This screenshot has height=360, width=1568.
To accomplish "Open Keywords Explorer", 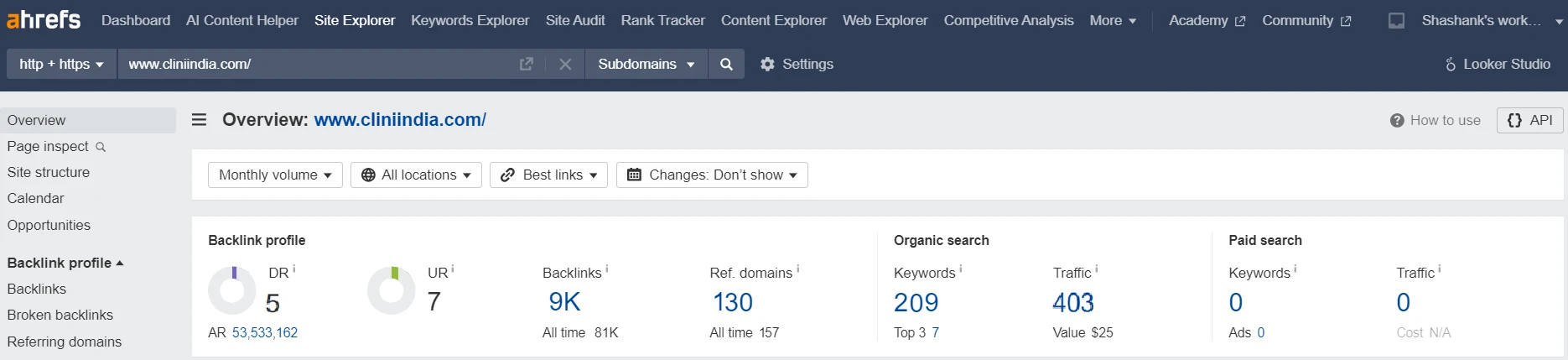I will click(470, 20).
